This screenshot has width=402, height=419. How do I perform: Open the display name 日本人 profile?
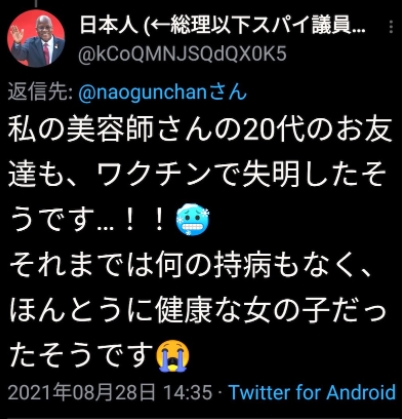click(x=109, y=26)
